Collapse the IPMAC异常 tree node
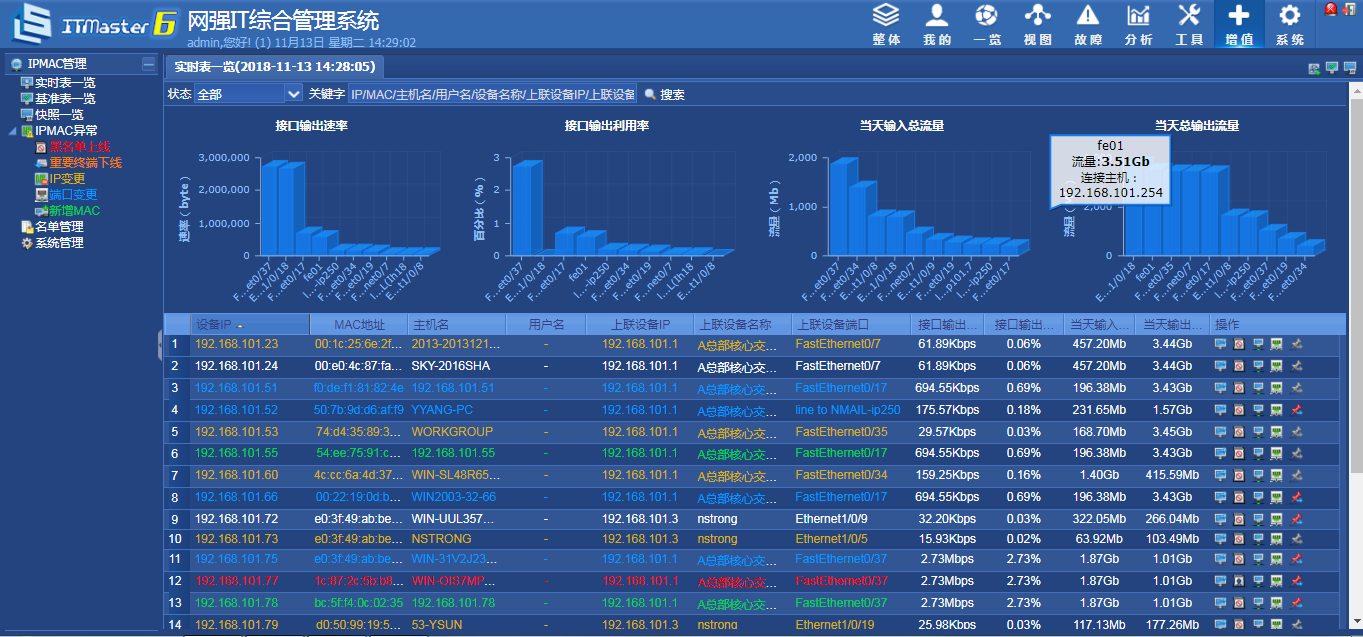 tap(13, 131)
